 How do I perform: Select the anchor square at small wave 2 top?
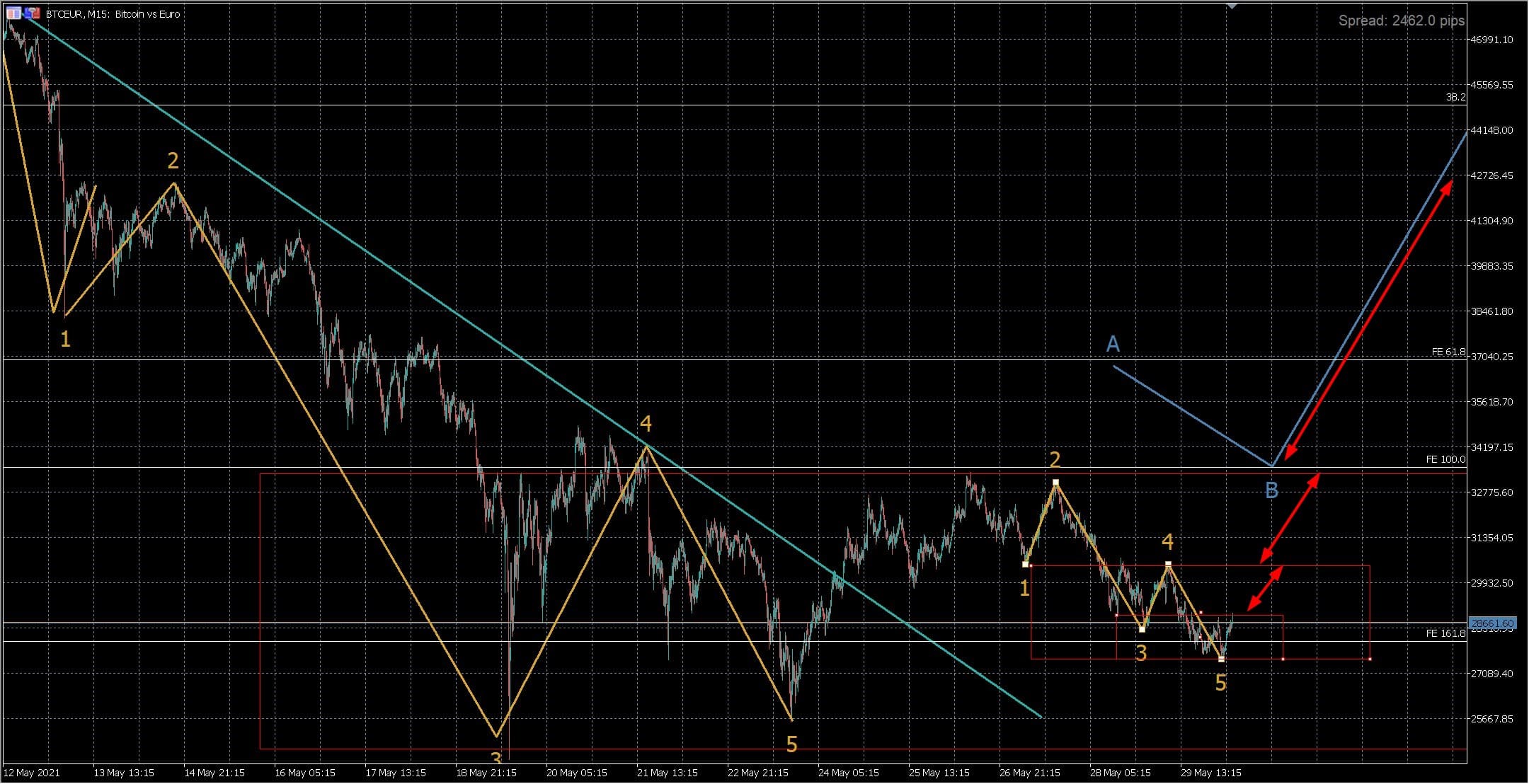[1055, 483]
